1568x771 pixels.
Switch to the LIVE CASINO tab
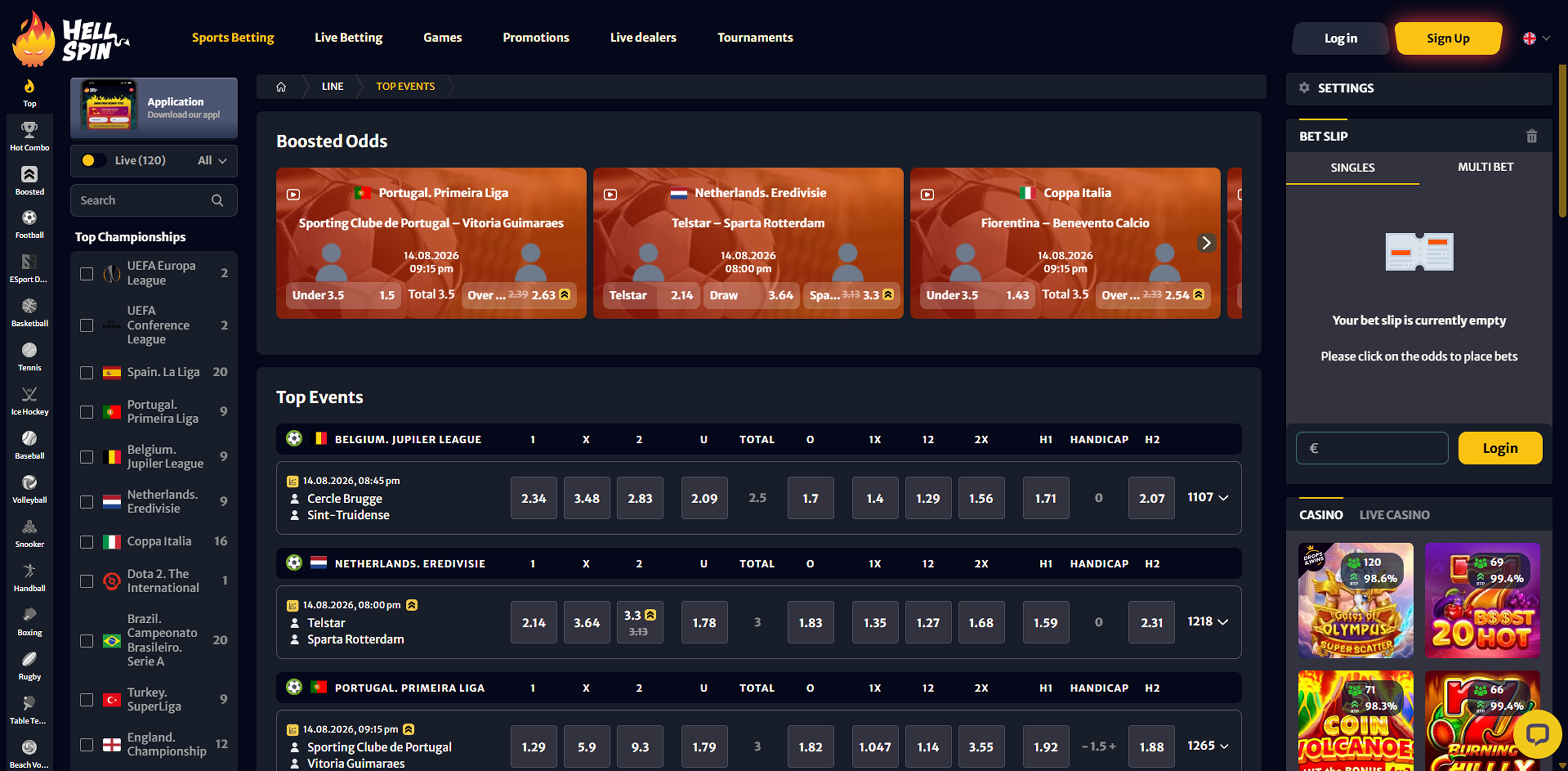point(1394,515)
